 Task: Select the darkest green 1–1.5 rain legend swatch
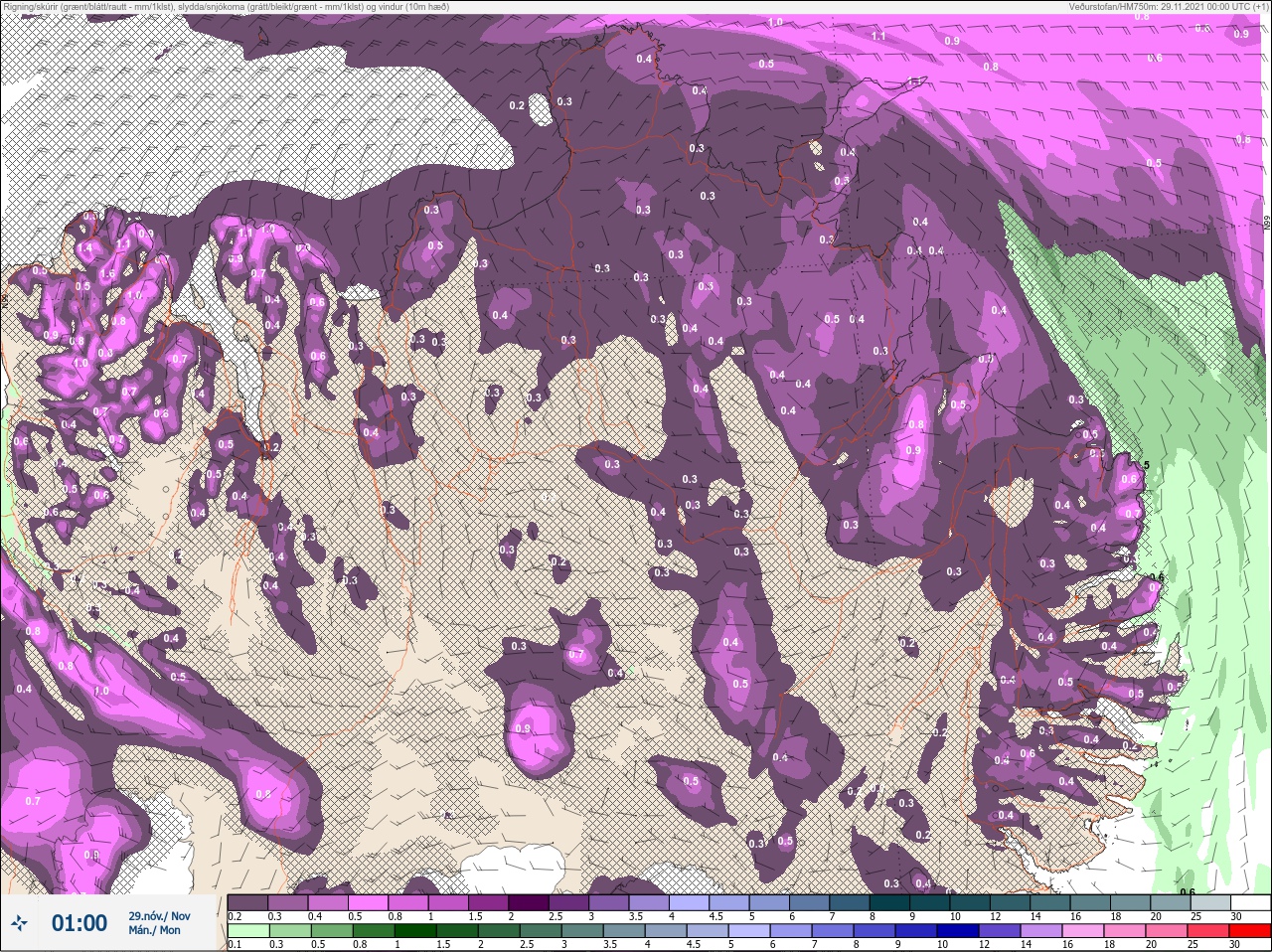point(416,930)
